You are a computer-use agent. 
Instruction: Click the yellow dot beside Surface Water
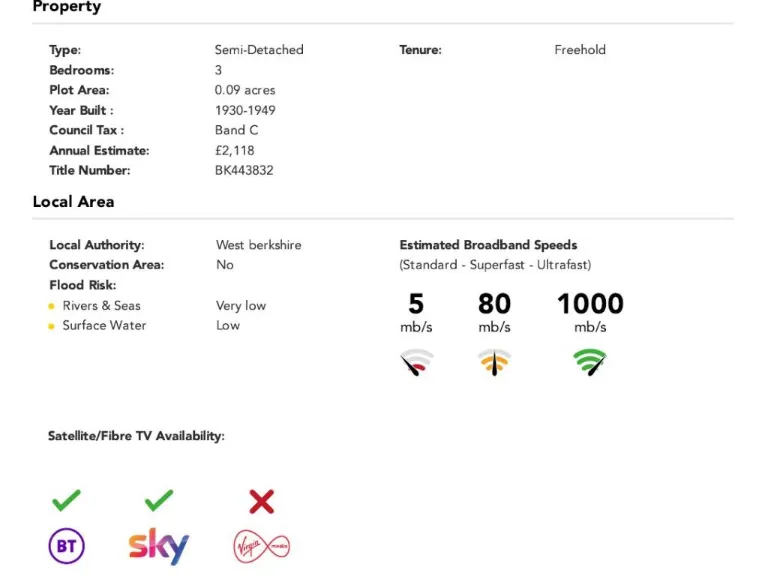[x=52, y=326]
